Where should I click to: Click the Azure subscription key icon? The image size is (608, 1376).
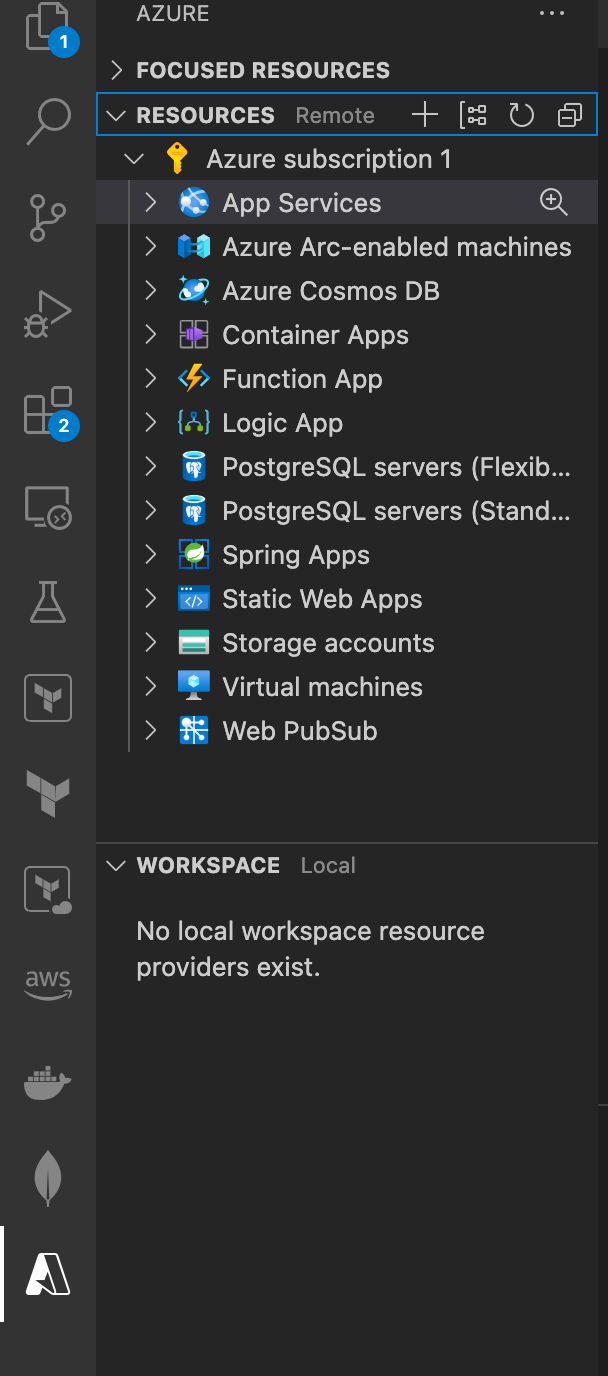click(x=177, y=159)
